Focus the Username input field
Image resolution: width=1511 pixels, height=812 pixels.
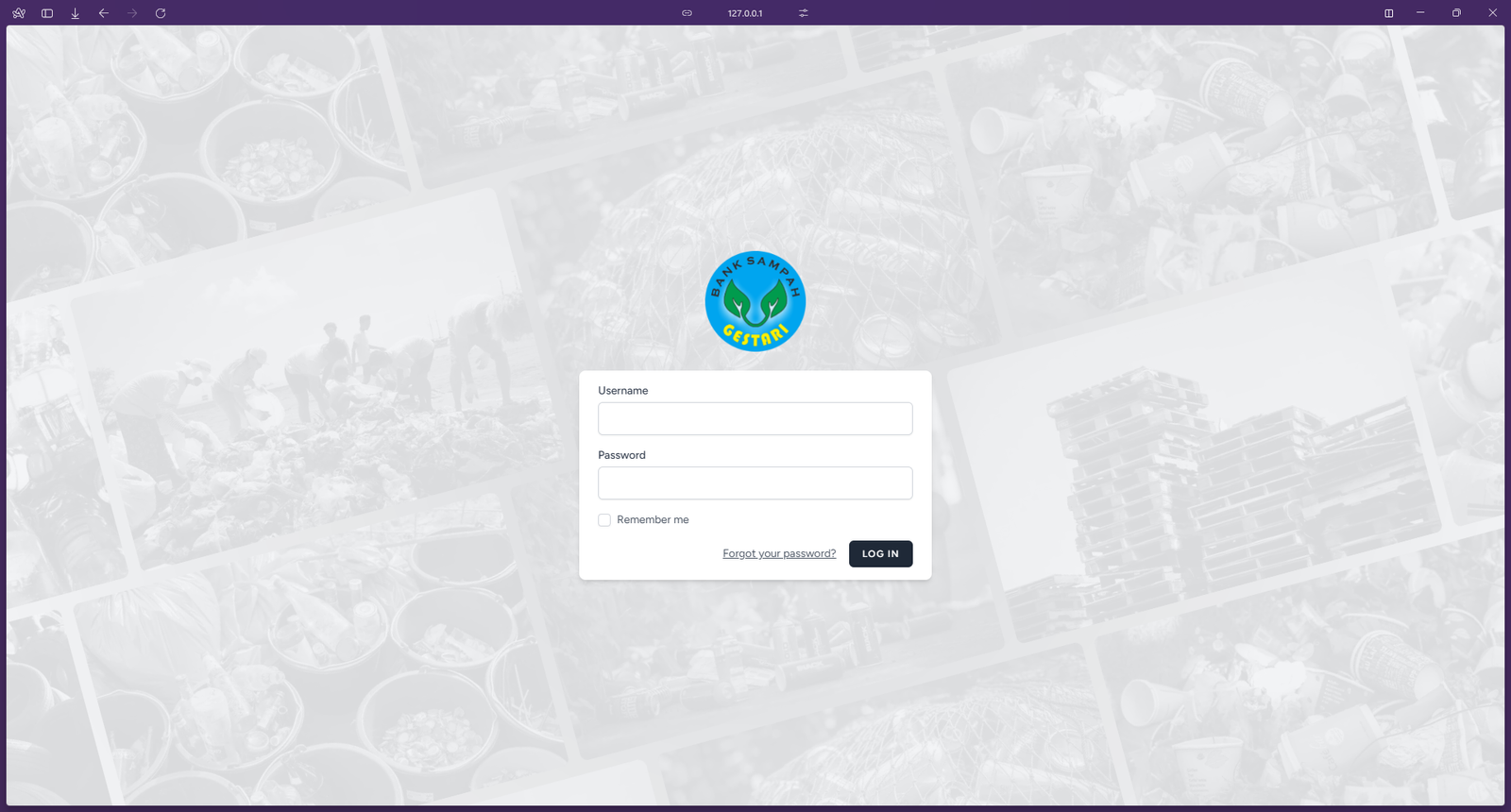pos(755,419)
